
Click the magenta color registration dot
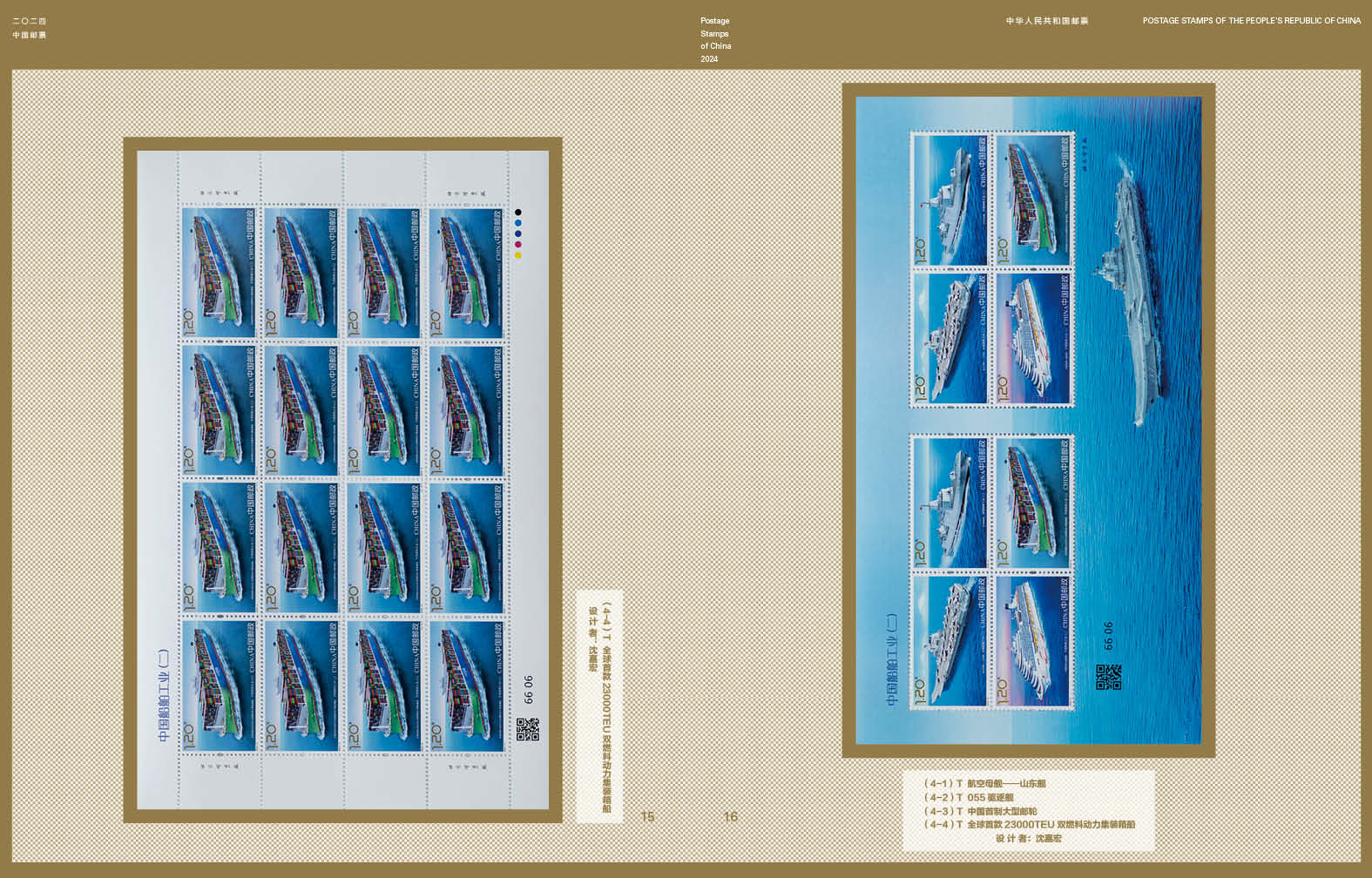(518, 245)
